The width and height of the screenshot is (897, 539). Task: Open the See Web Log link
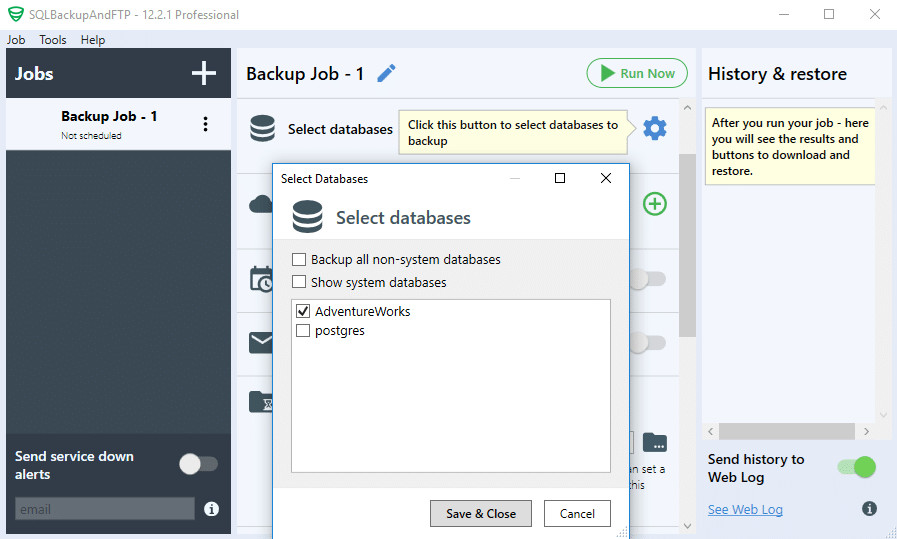(x=745, y=509)
